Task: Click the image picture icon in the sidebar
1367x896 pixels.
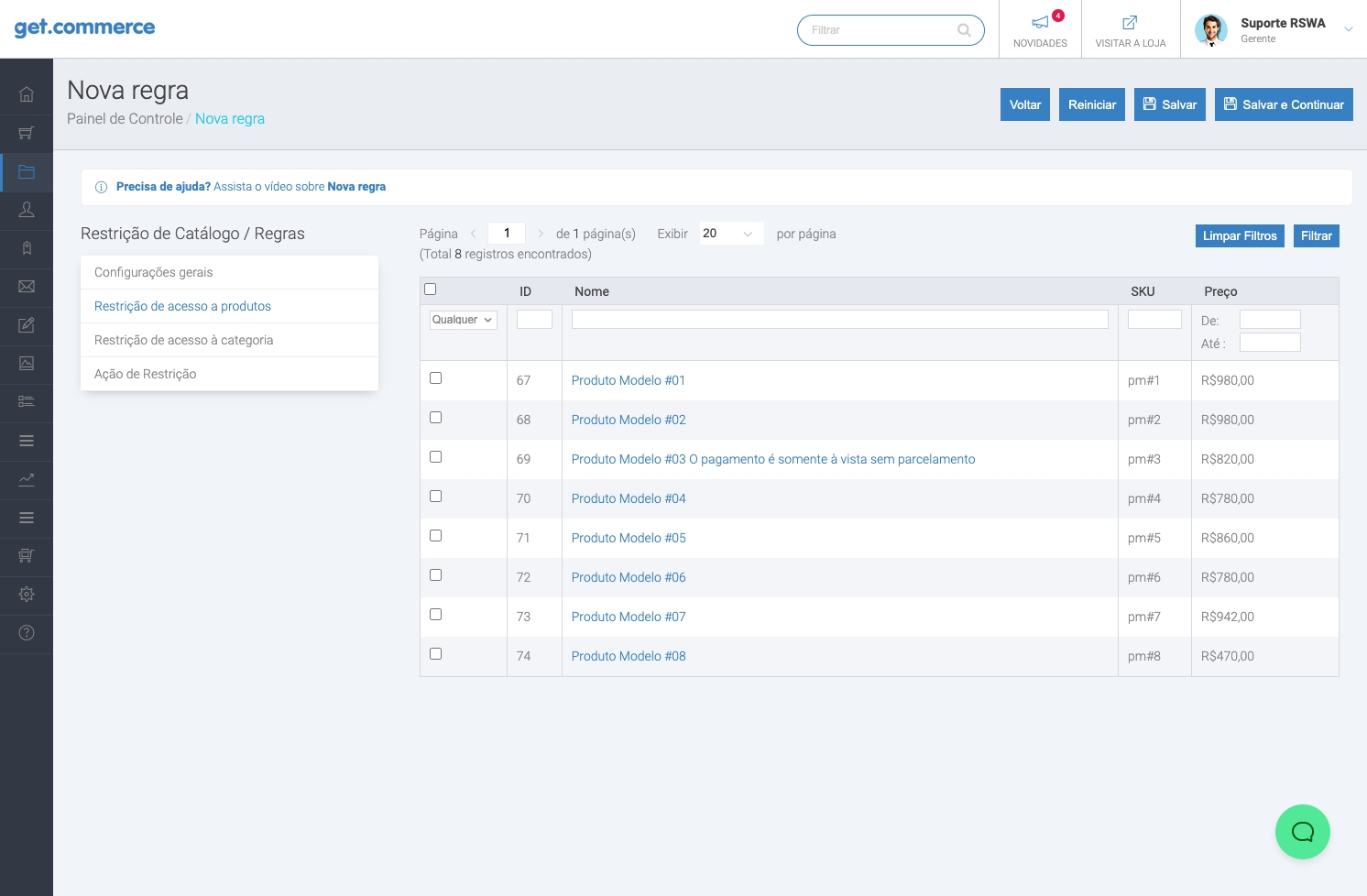Action: tap(27, 364)
